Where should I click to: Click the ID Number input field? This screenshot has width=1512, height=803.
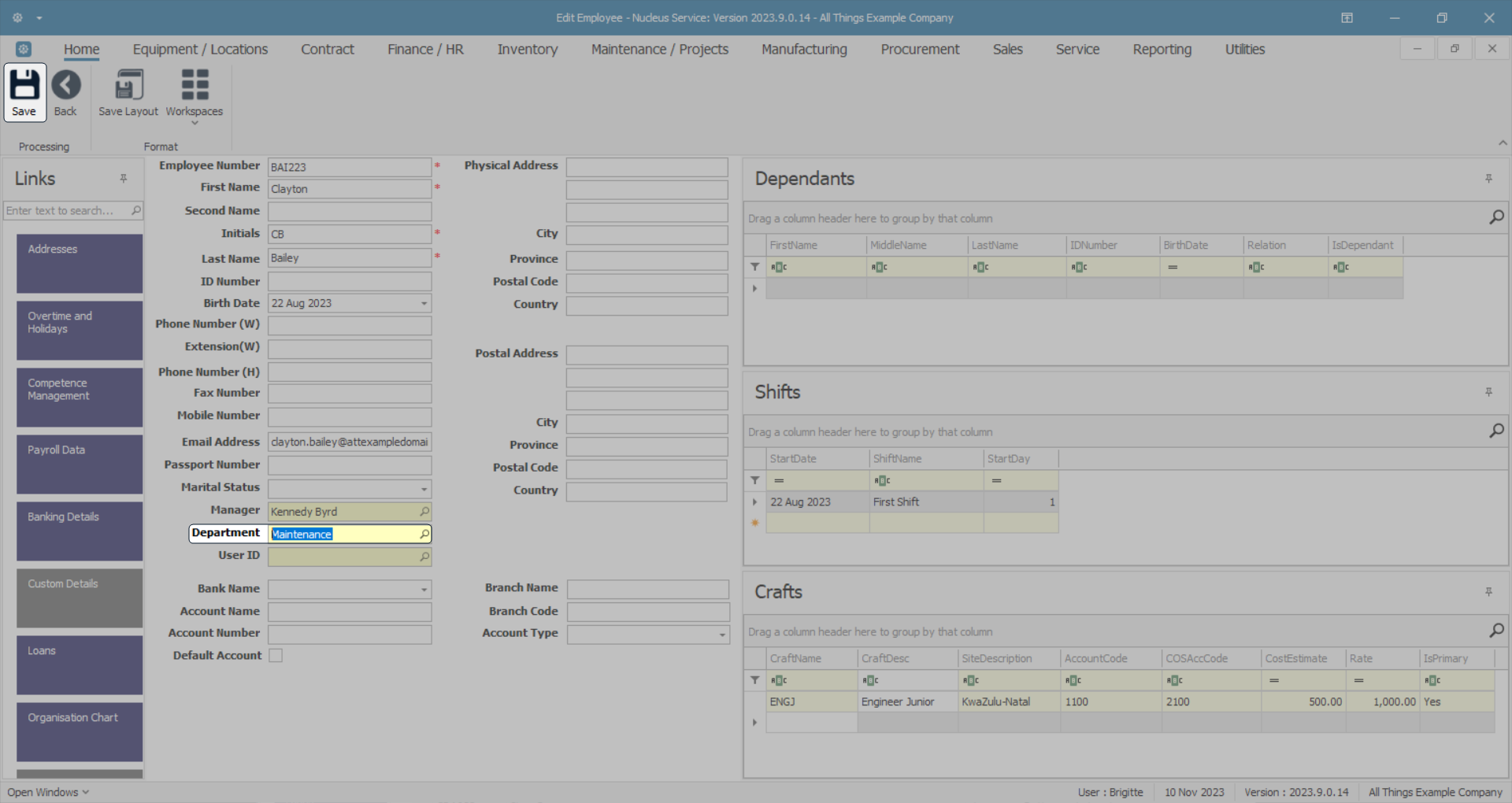pos(350,282)
